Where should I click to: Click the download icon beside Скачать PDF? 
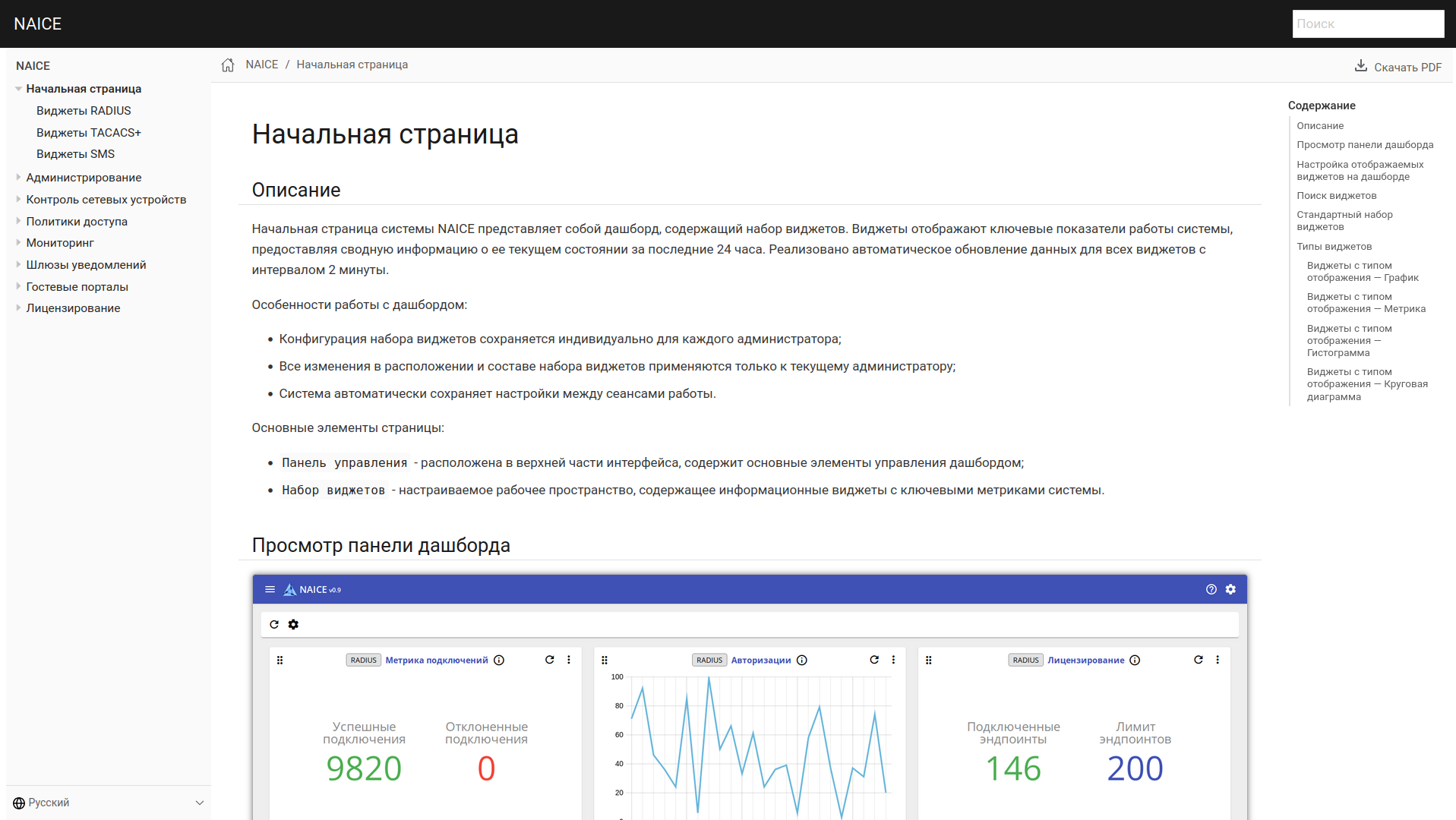coord(1361,66)
